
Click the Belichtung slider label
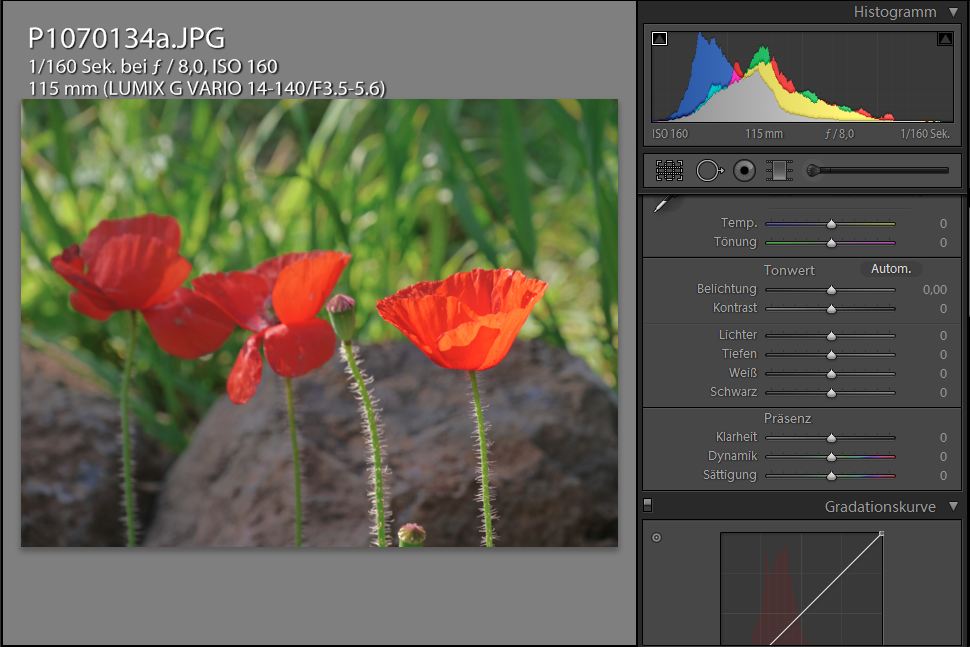[x=726, y=289]
